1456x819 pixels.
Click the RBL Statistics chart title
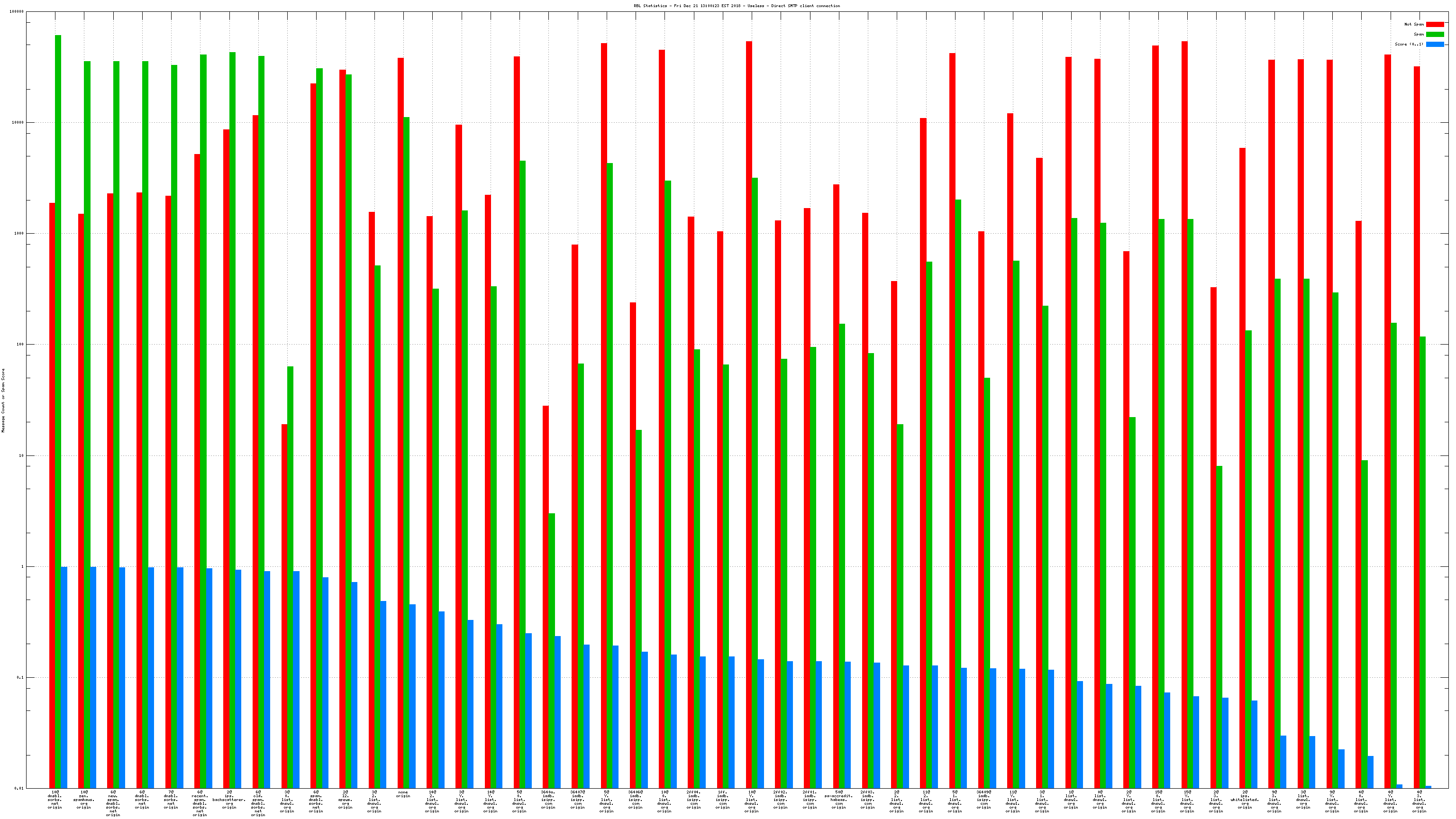pos(737,6)
